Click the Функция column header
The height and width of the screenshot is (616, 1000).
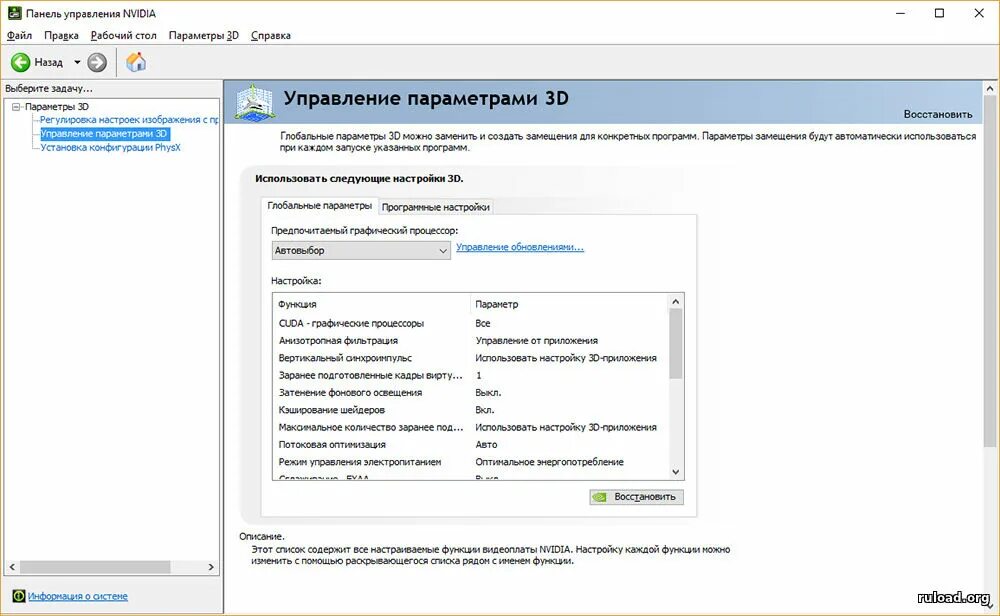tap(372, 304)
